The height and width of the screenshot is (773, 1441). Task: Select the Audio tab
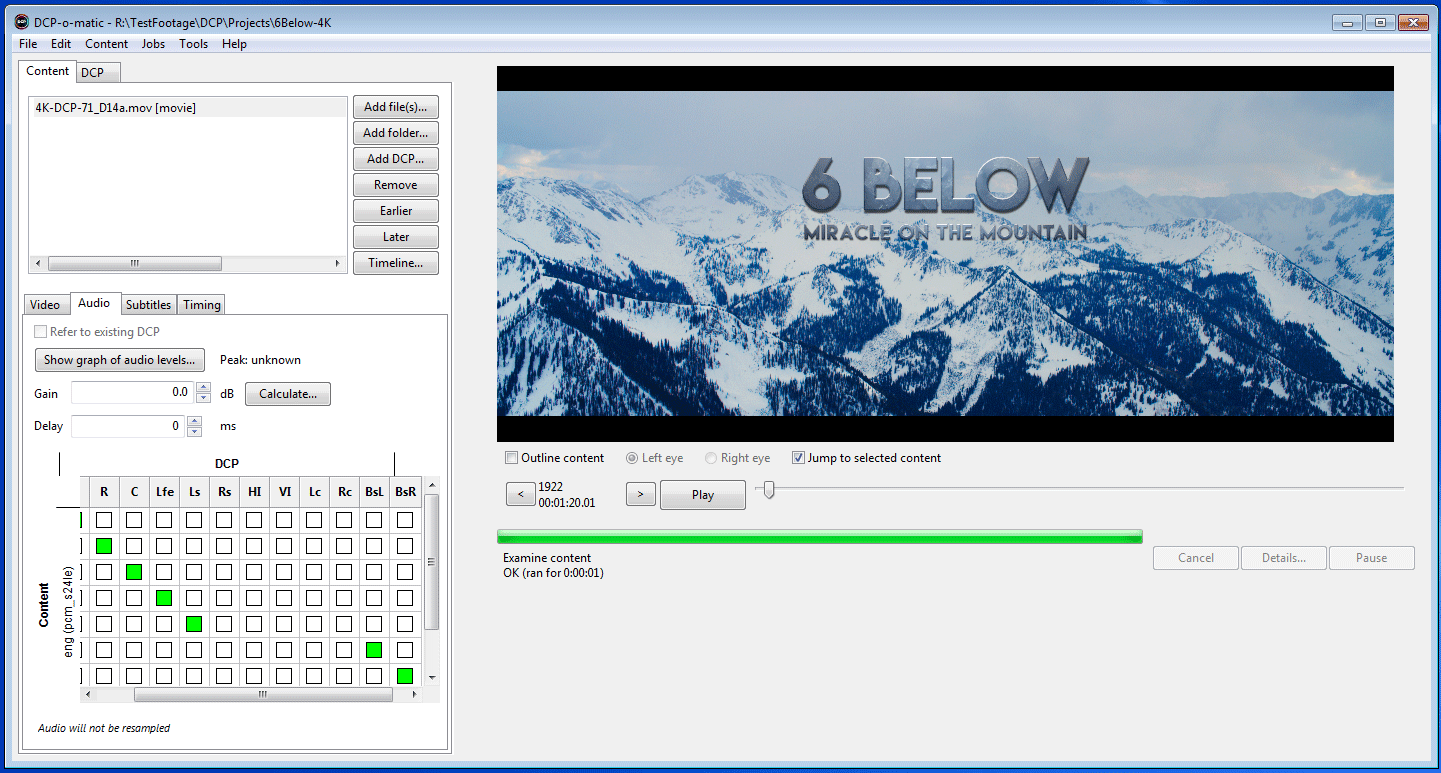click(94, 303)
